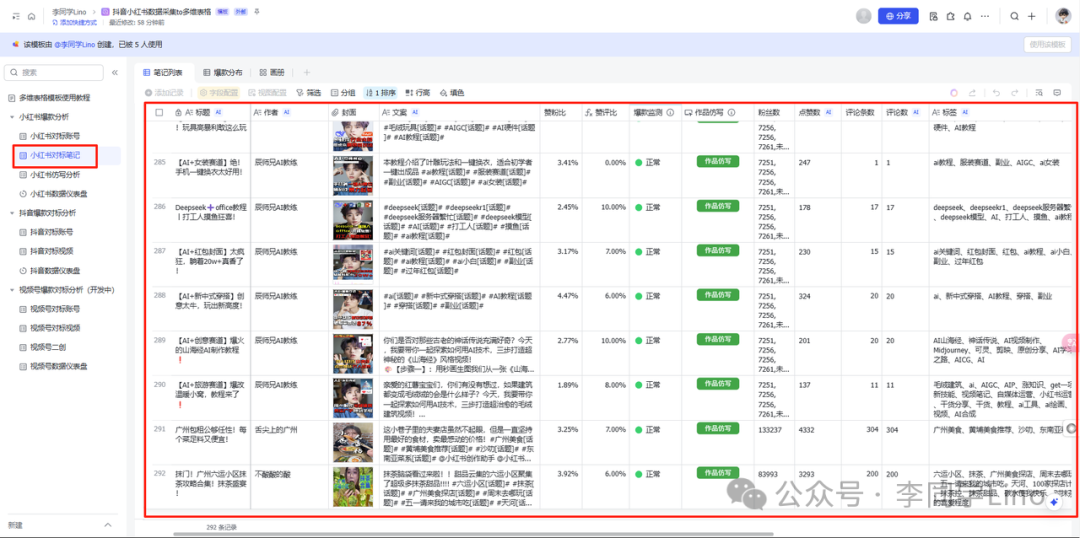
Task: Click the 视图配置 view config button
Action: (268, 92)
